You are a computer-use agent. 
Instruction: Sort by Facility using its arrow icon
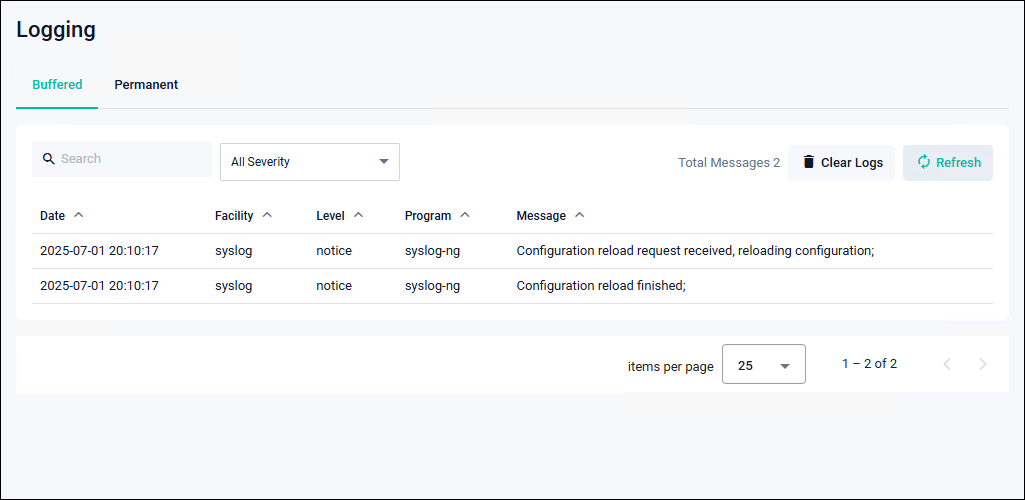[x=268, y=215]
